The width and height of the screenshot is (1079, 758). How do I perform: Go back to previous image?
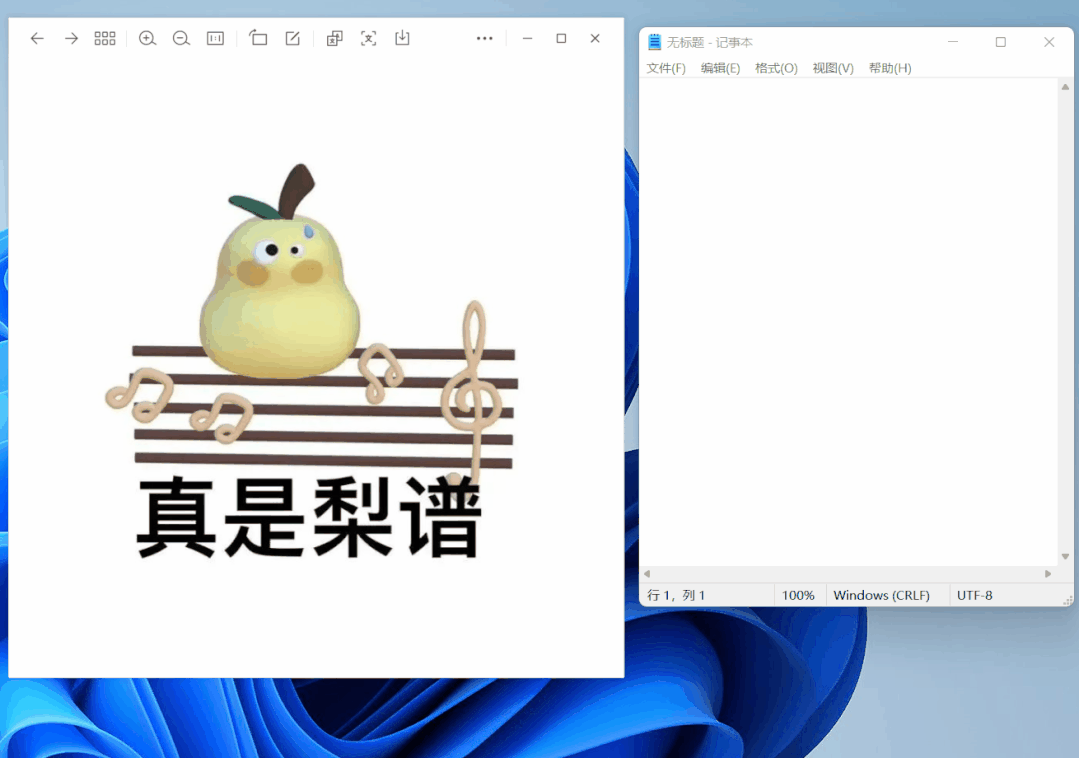[x=37, y=38]
